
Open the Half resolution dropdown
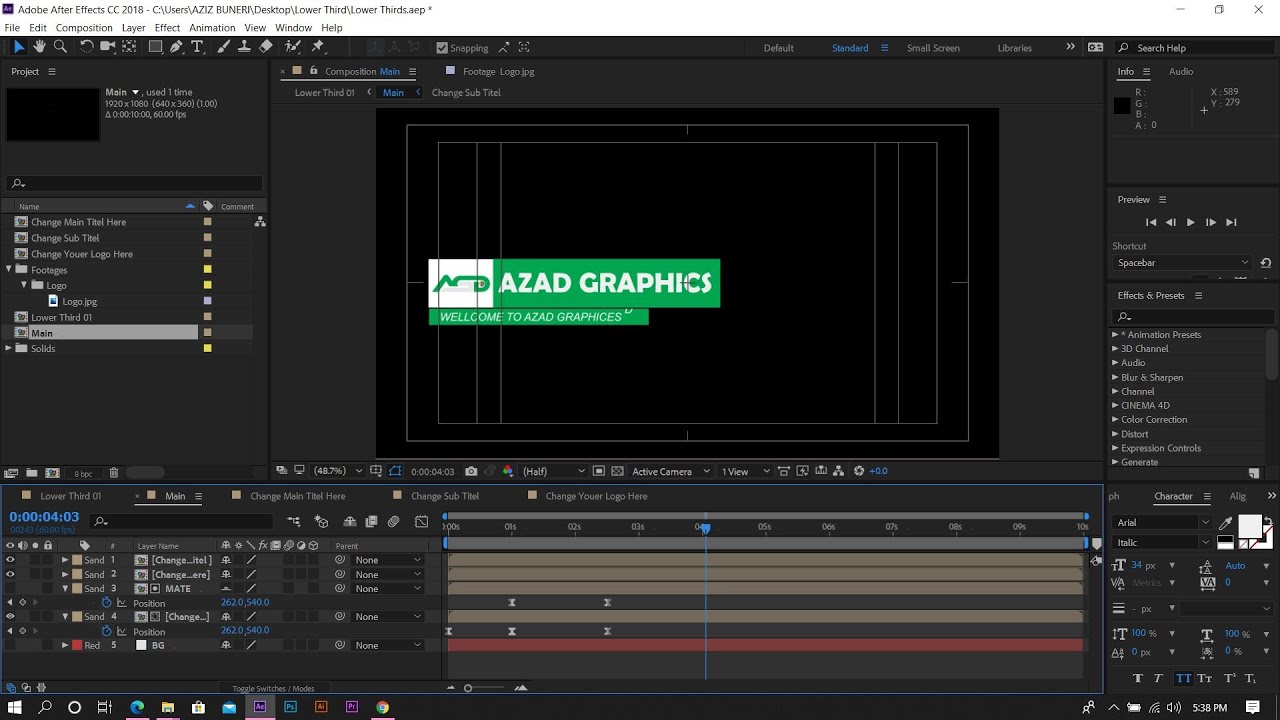click(553, 471)
